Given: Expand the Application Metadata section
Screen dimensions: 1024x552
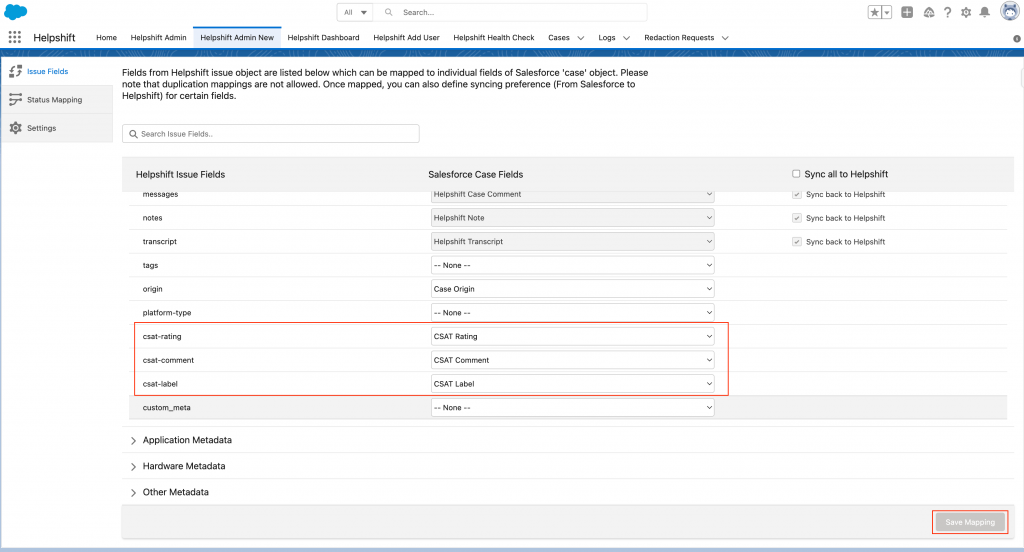Looking at the screenshot, I should tap(187, 440).
